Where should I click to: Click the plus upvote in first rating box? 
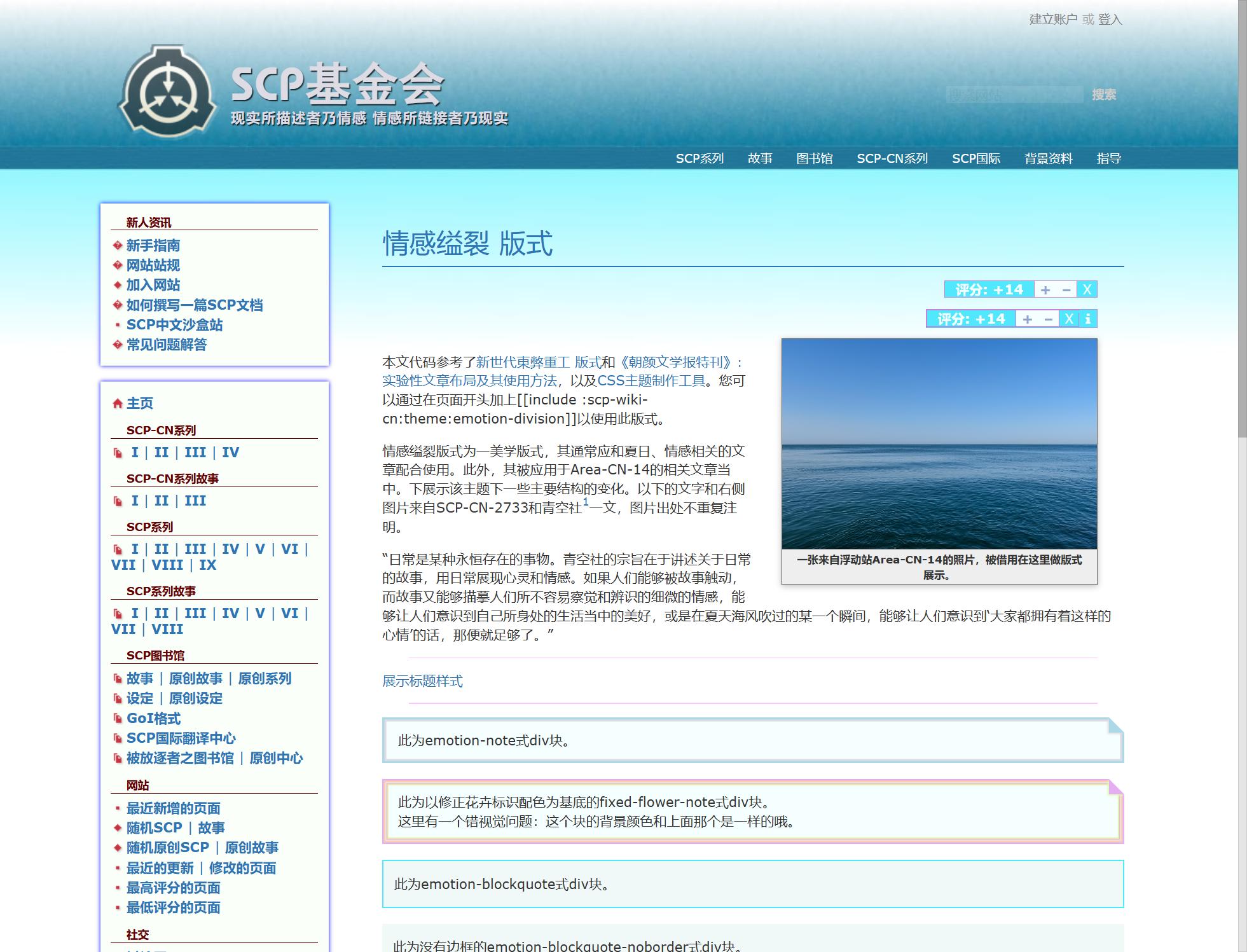[1045, 290]
